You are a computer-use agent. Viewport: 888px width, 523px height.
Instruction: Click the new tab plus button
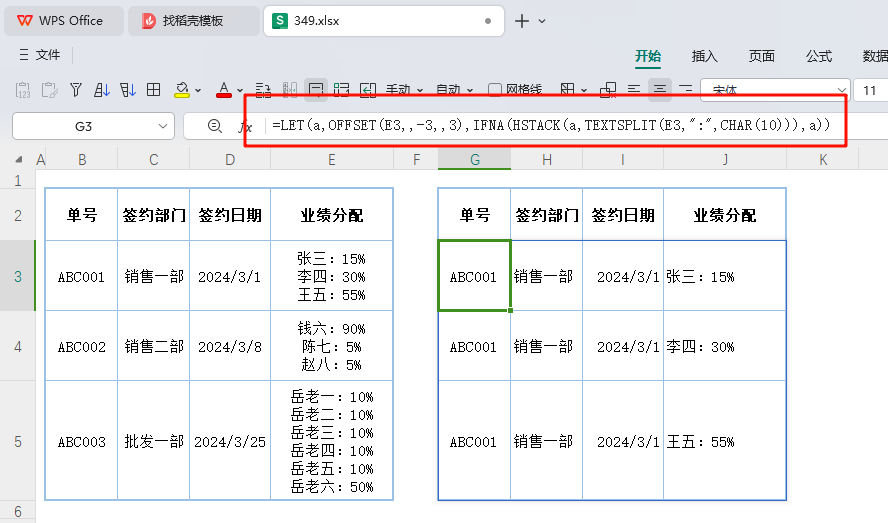[522, 21]
